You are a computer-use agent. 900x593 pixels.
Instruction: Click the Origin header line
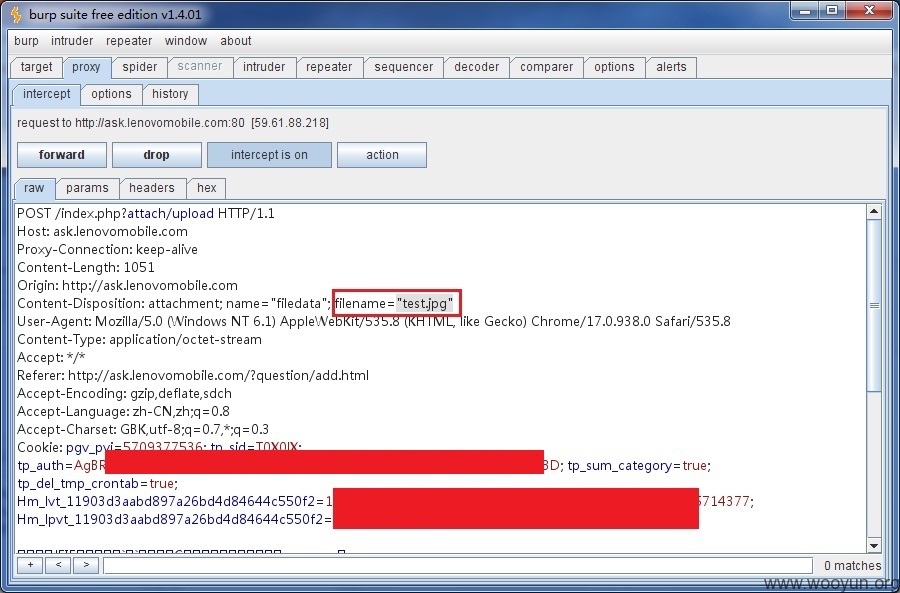(127, 286)
